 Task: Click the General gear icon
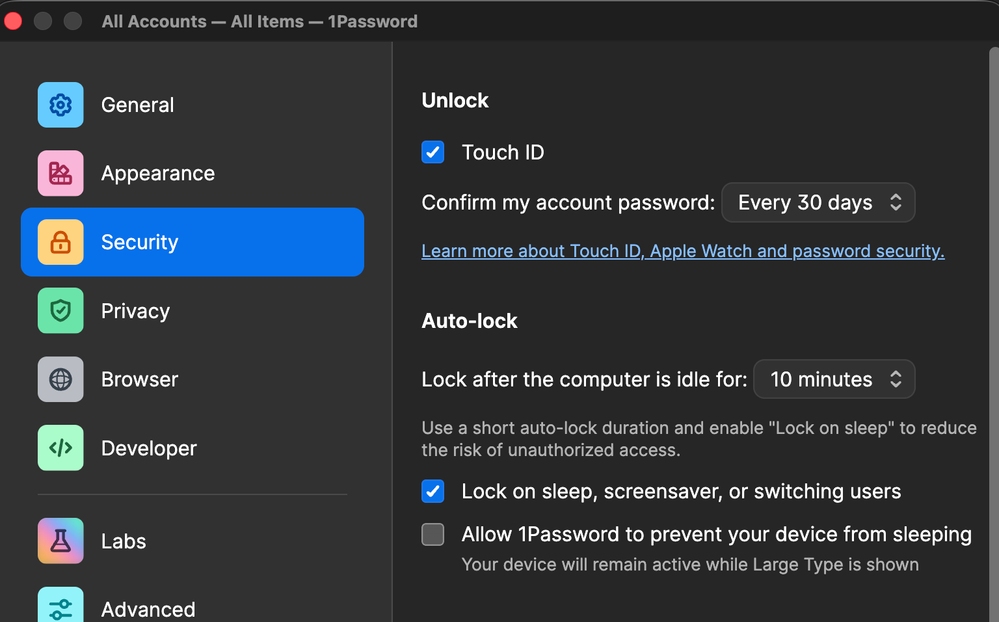pos(60,105)
